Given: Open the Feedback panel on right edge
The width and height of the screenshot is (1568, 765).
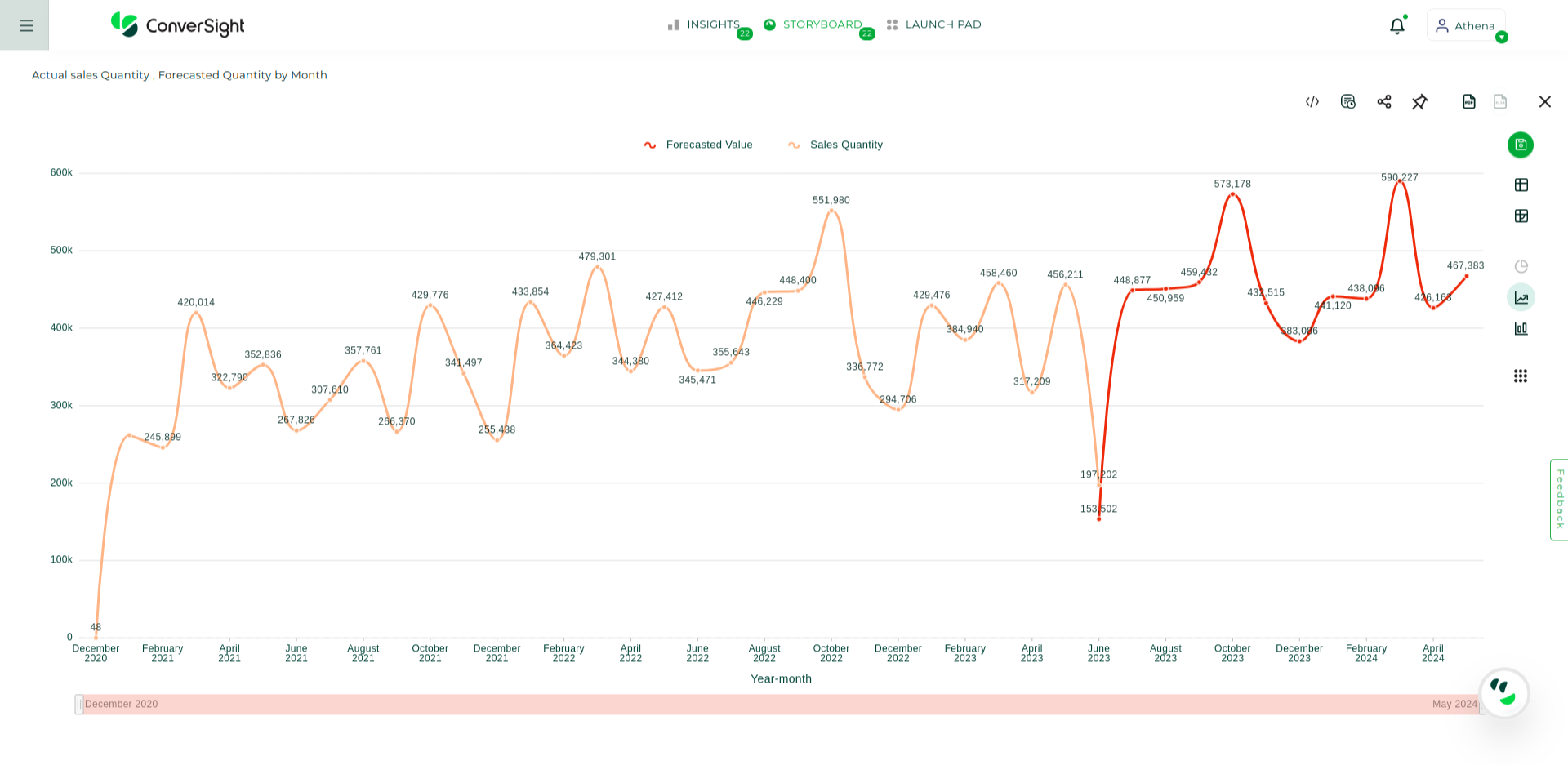Looking at the screenshot, I should click(1558, 499).
